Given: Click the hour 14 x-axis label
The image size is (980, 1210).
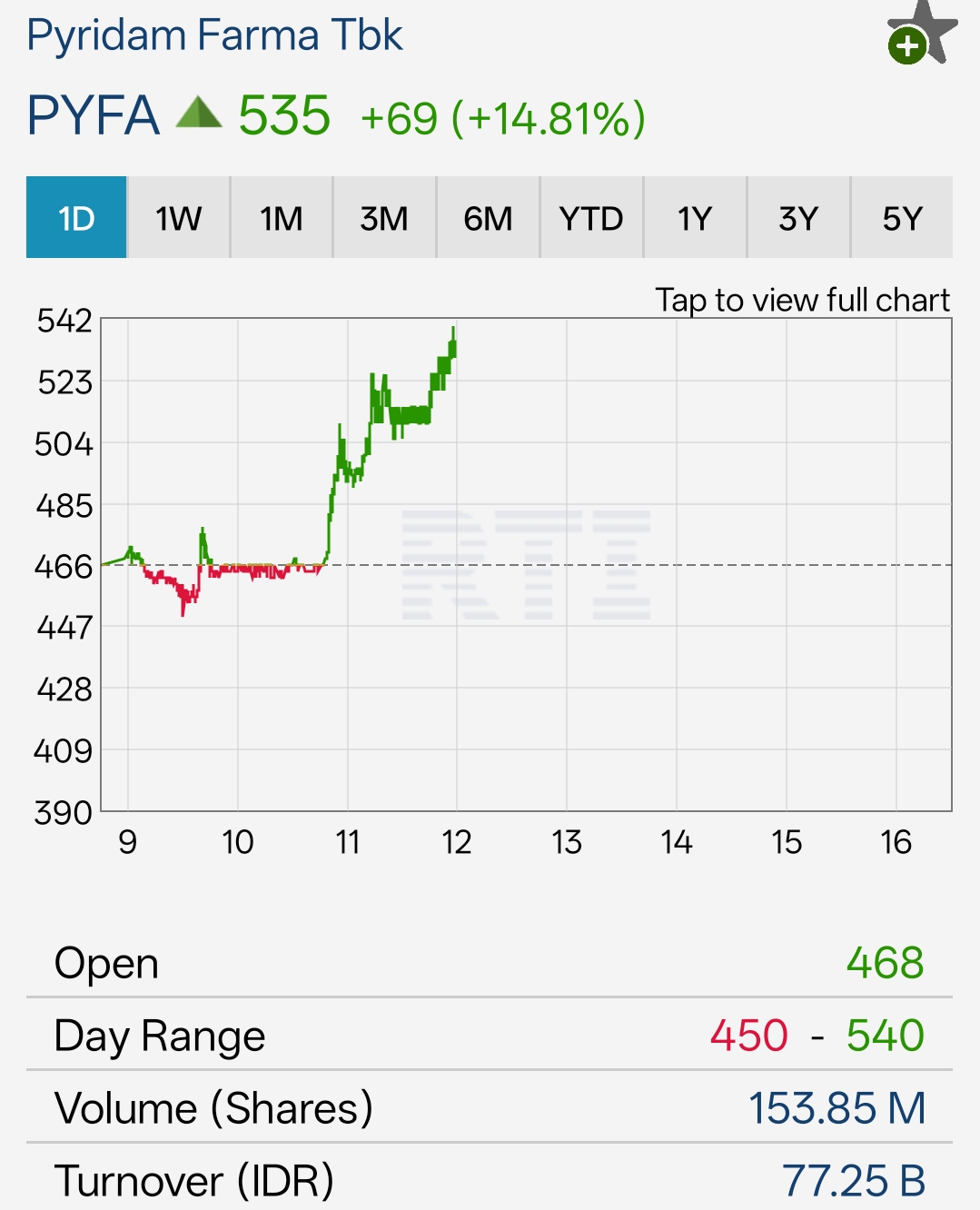Looking at the screenshot, I should click(677, 842).
